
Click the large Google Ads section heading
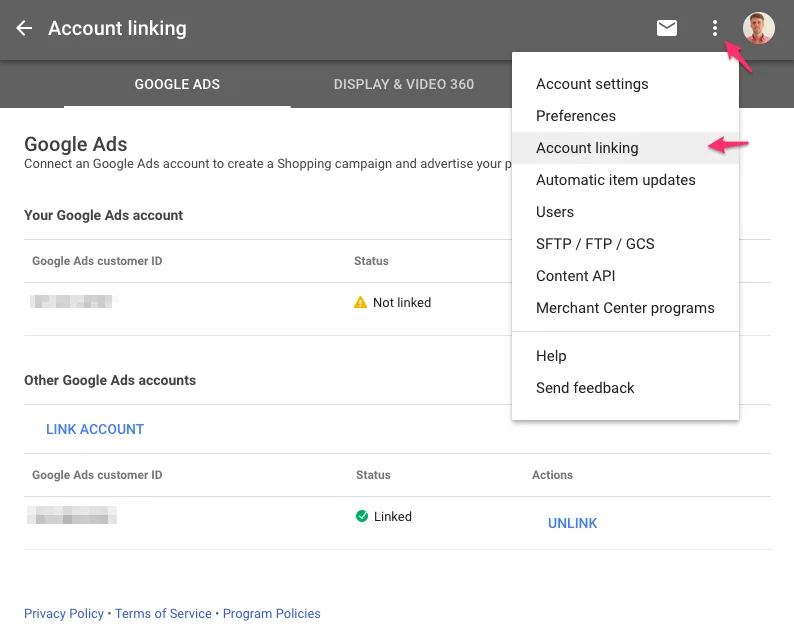pyautogui.click(x=75, y=144)
